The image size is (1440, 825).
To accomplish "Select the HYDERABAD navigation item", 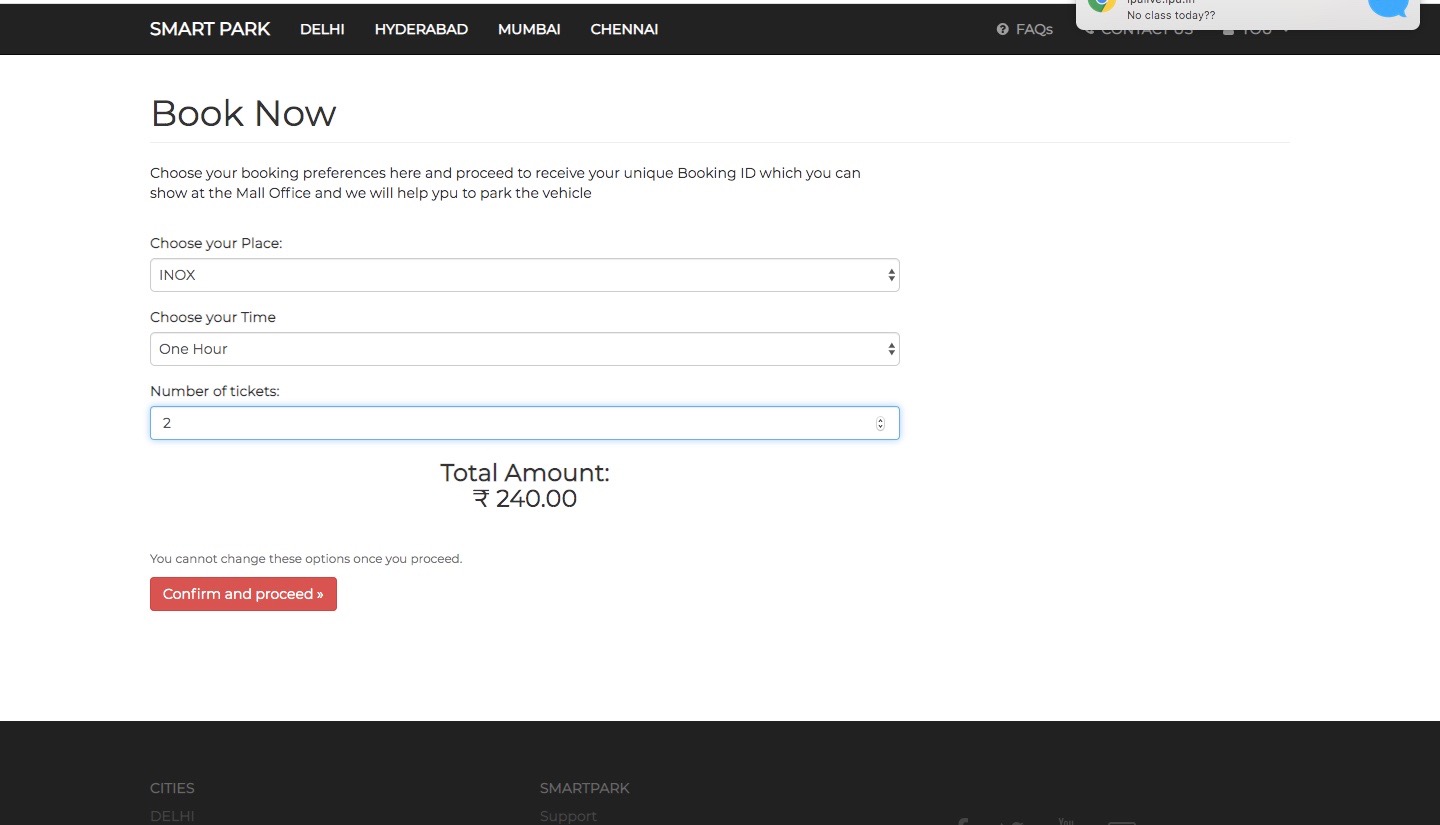I will [x=421, y=29].
